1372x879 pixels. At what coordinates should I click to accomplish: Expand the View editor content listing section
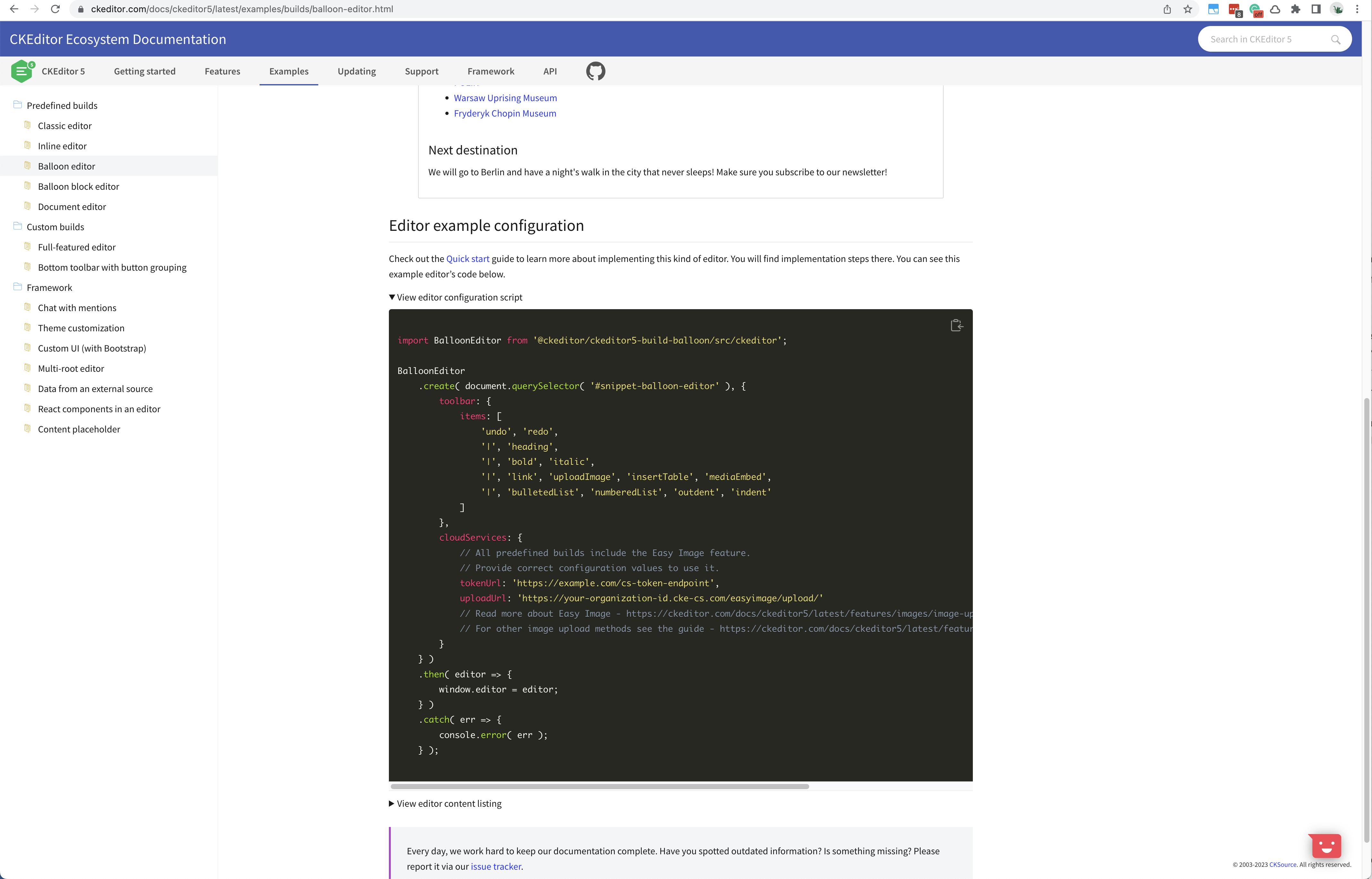pos(446,803)
